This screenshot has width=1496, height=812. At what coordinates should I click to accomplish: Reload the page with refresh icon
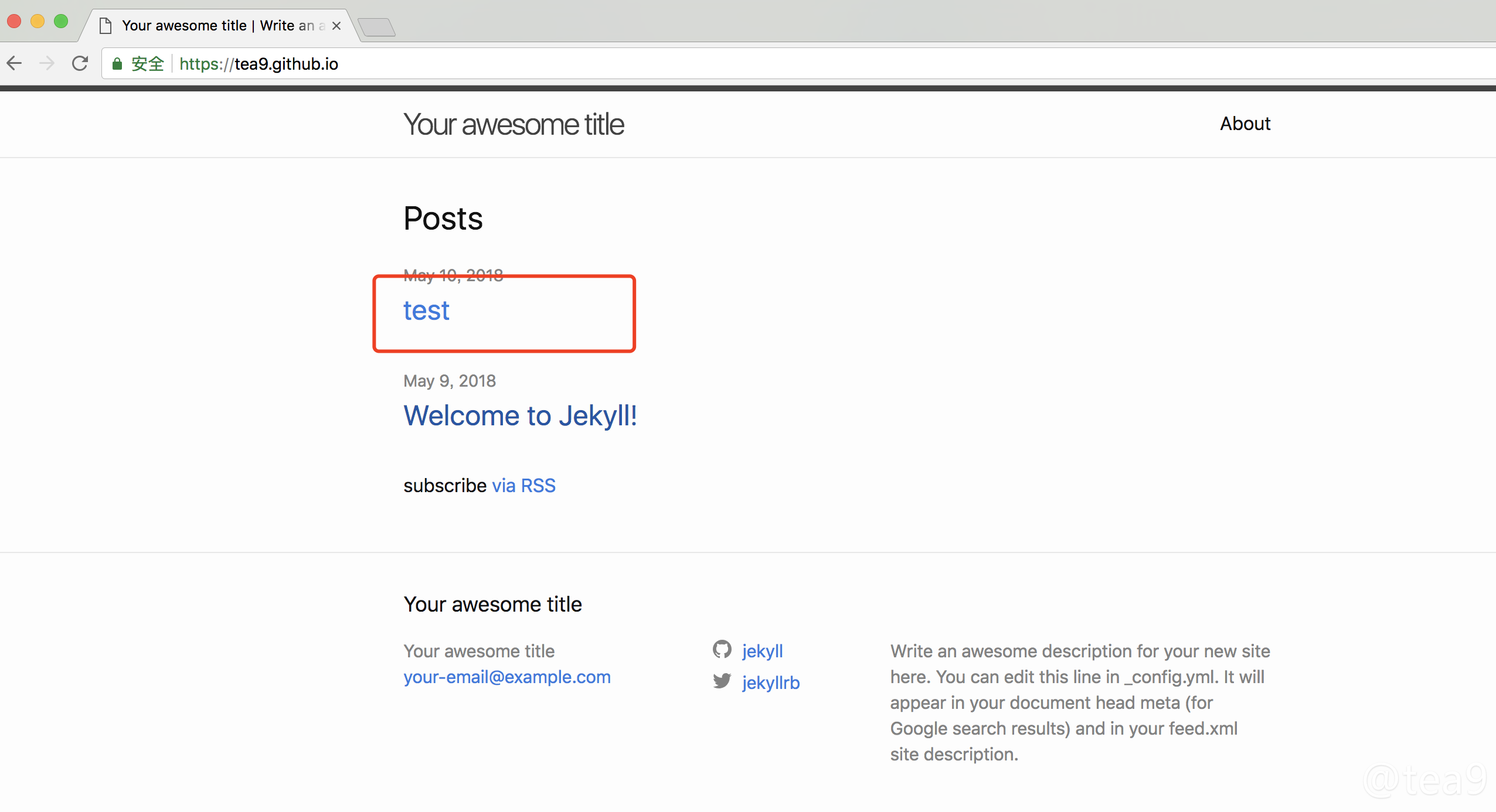tap(80, 63)
